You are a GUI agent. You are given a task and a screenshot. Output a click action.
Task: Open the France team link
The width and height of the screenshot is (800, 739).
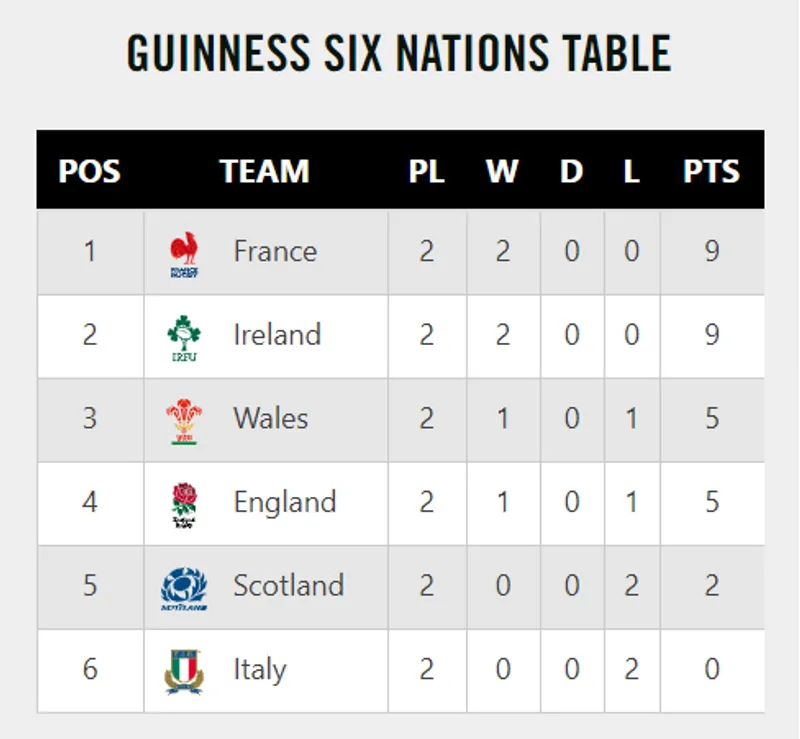[x=275, y=251]
